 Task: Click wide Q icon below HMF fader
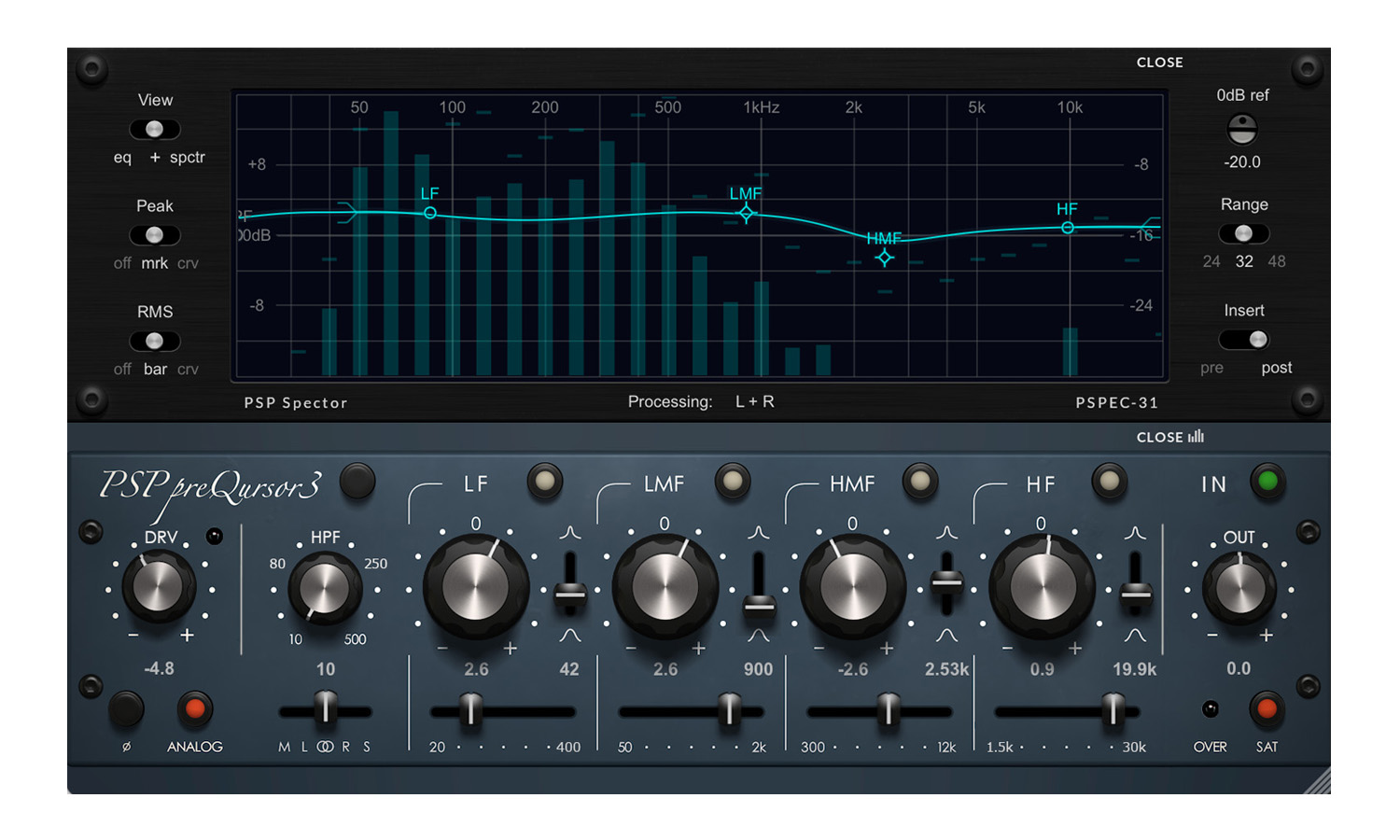coord(946,636)
